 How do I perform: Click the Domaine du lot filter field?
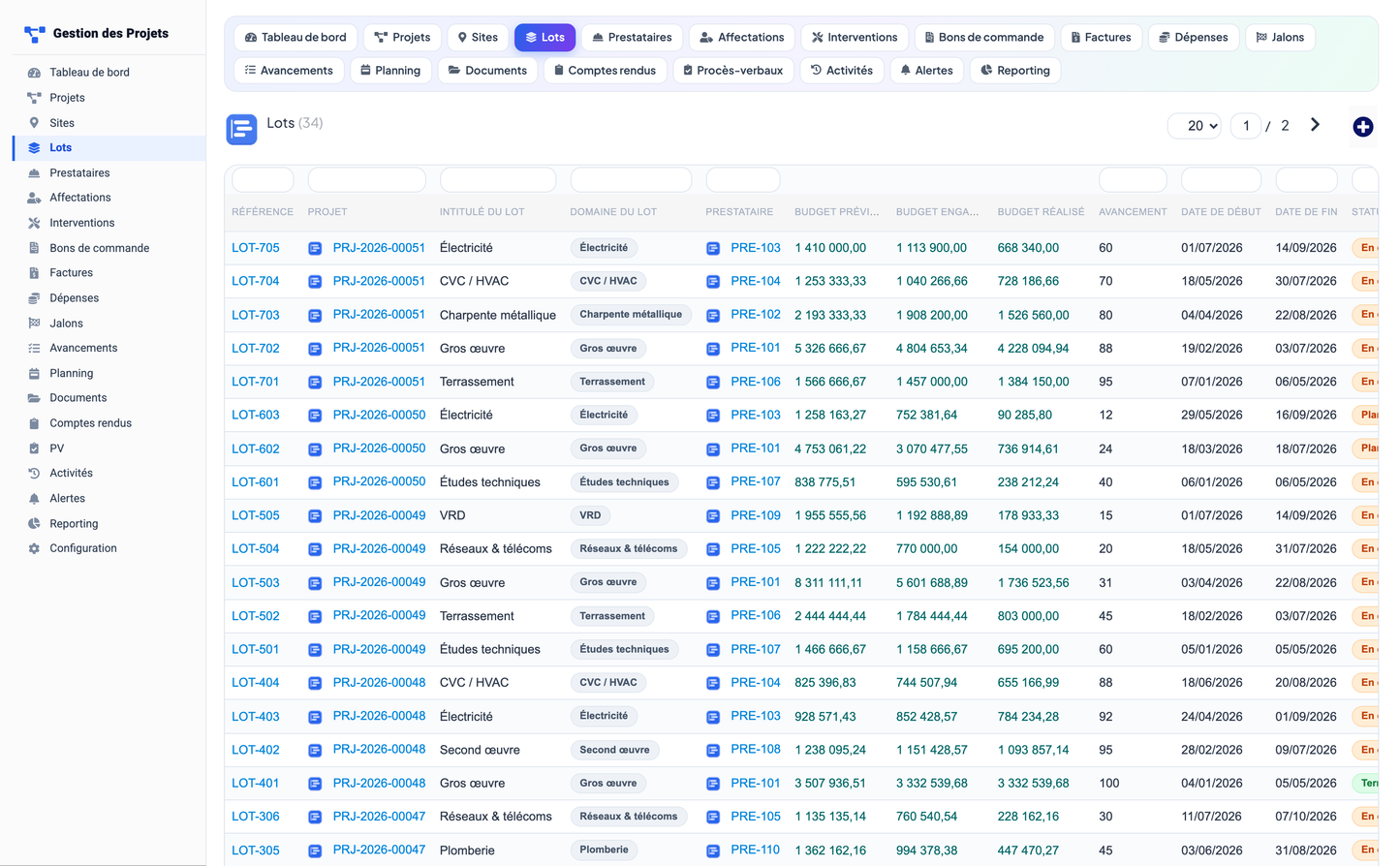[x=631, y=179]
